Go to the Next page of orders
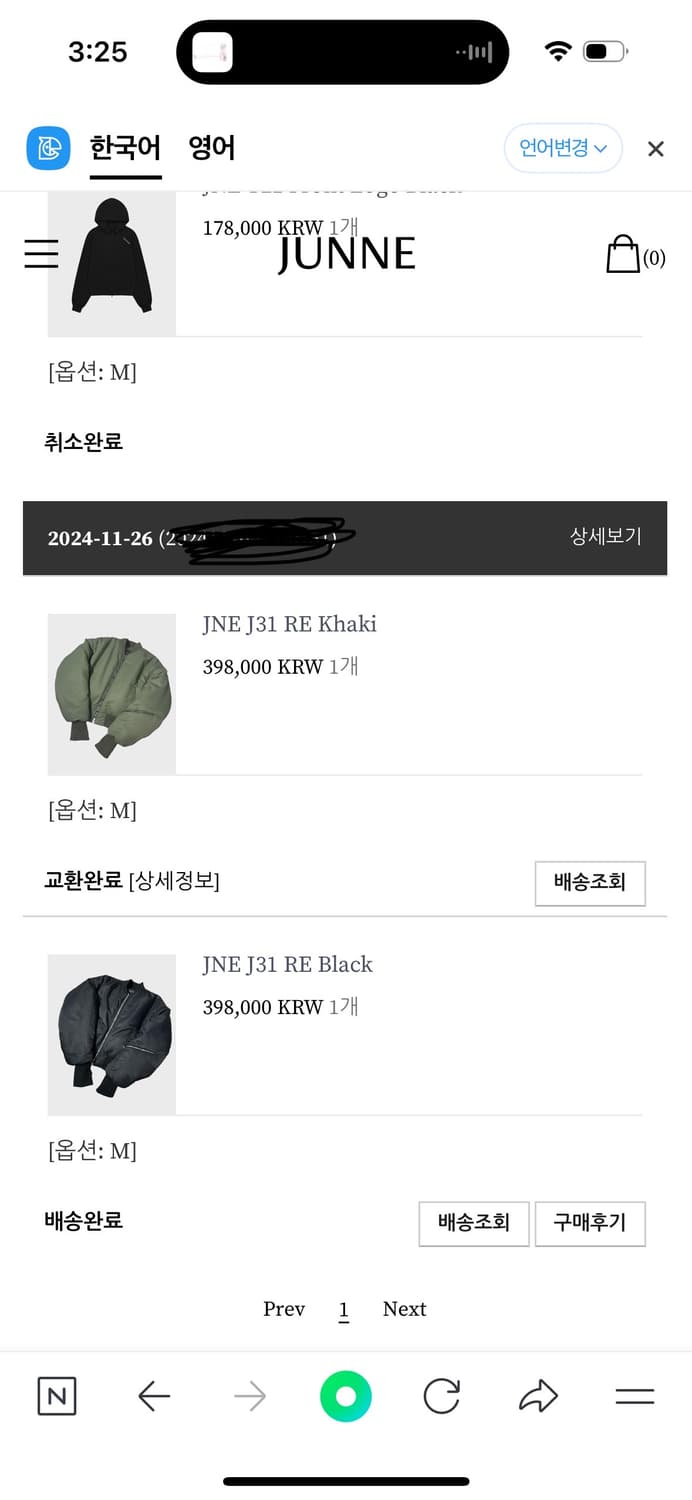Viewport: 692px width, 1500px height. tap(404, 1309)
